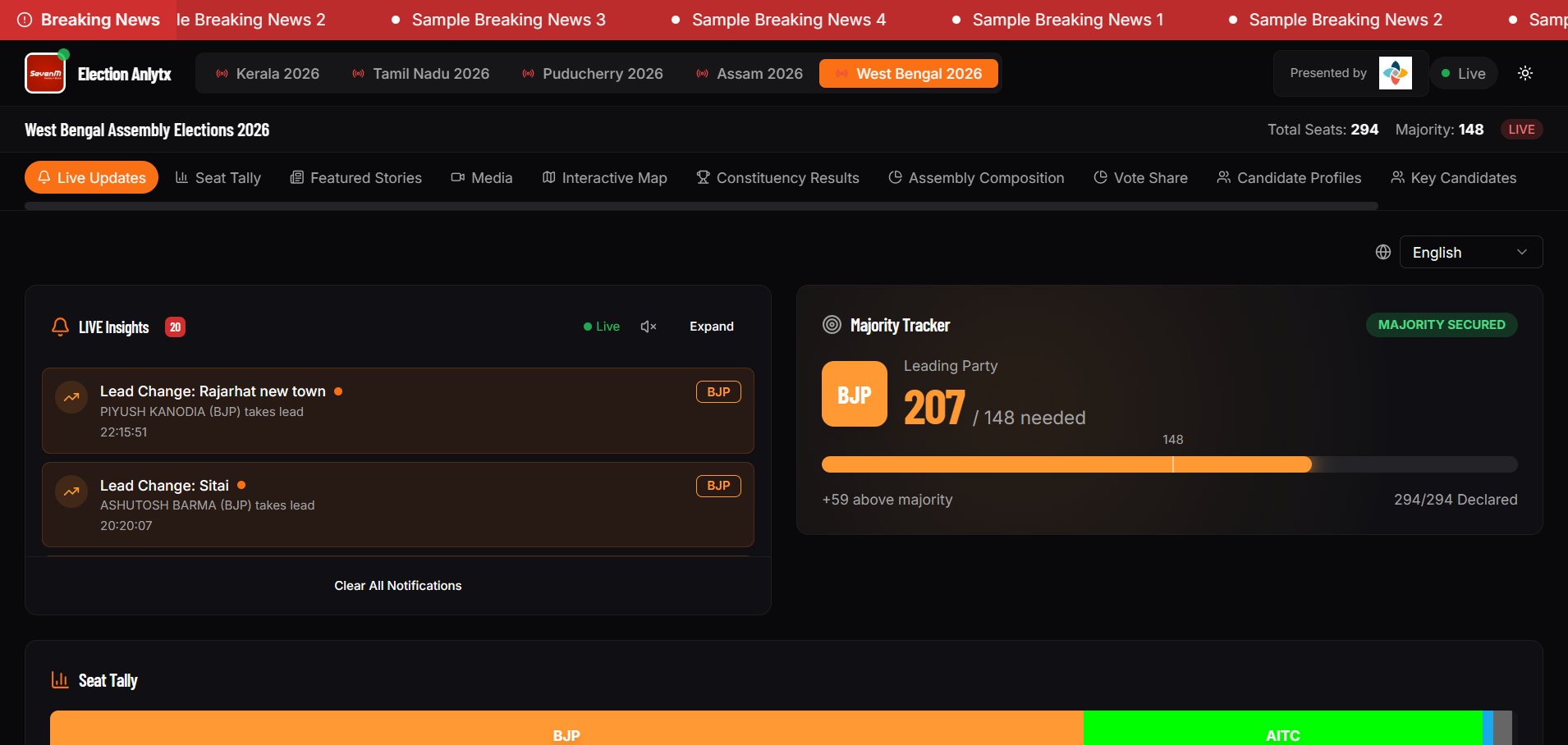Click the horizontal scrollbar under nav tabs
The height and width of the screenshot is (745, 1568).
coord(701,206)
